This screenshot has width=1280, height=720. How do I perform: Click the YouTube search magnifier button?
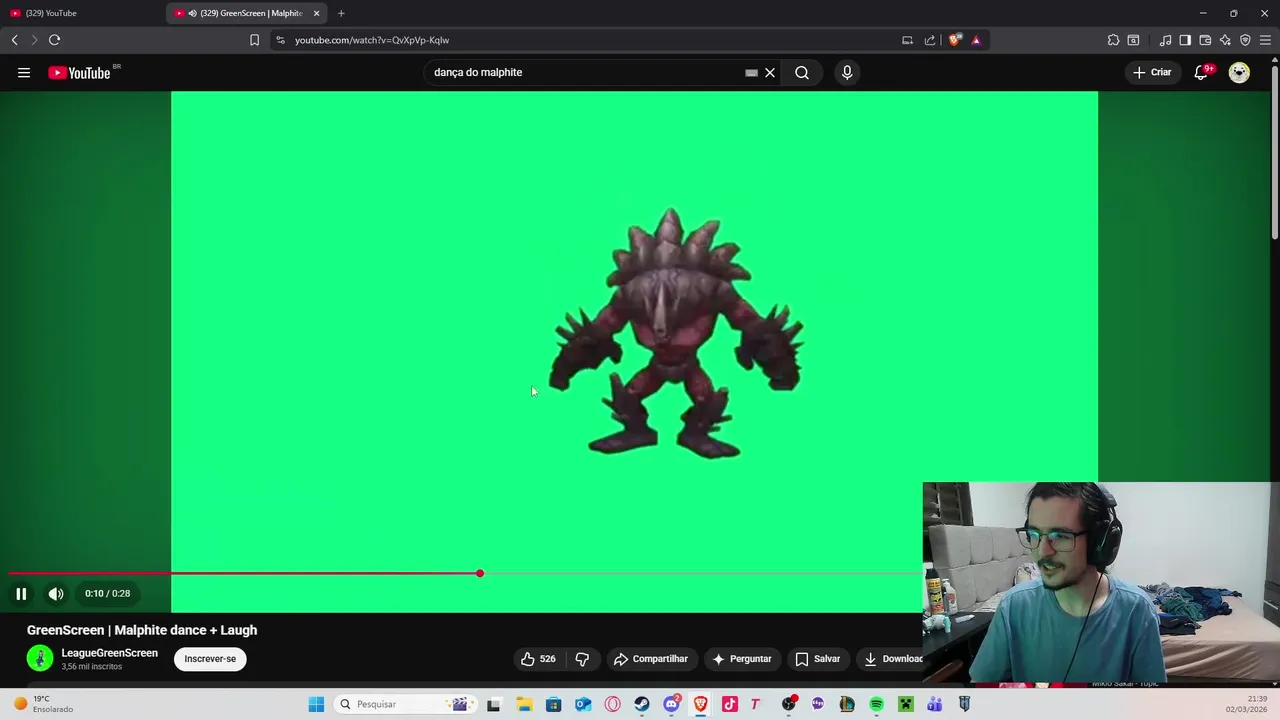[802, 72]
